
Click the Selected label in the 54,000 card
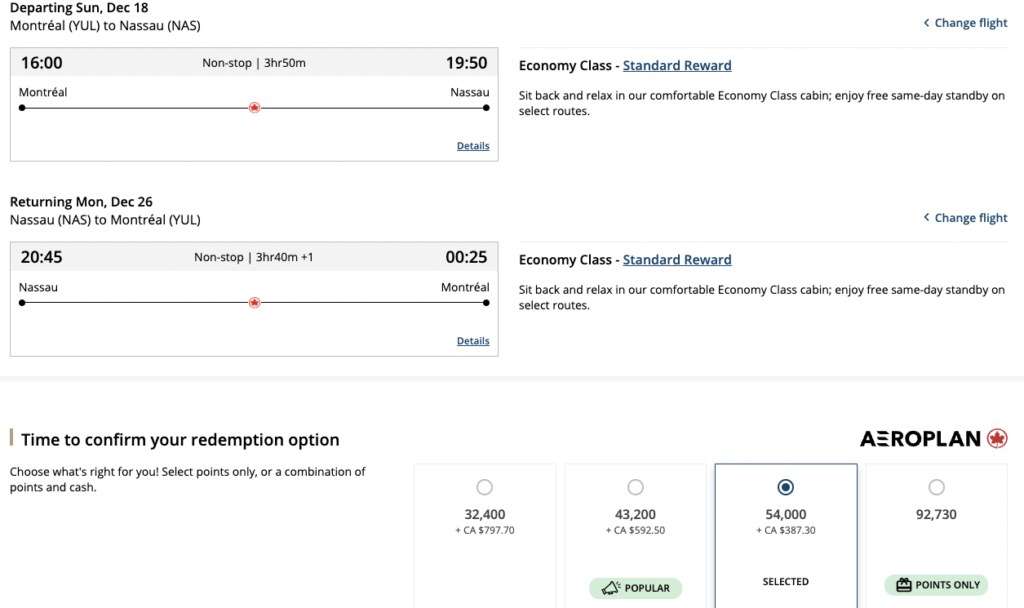tap(786, 582)
